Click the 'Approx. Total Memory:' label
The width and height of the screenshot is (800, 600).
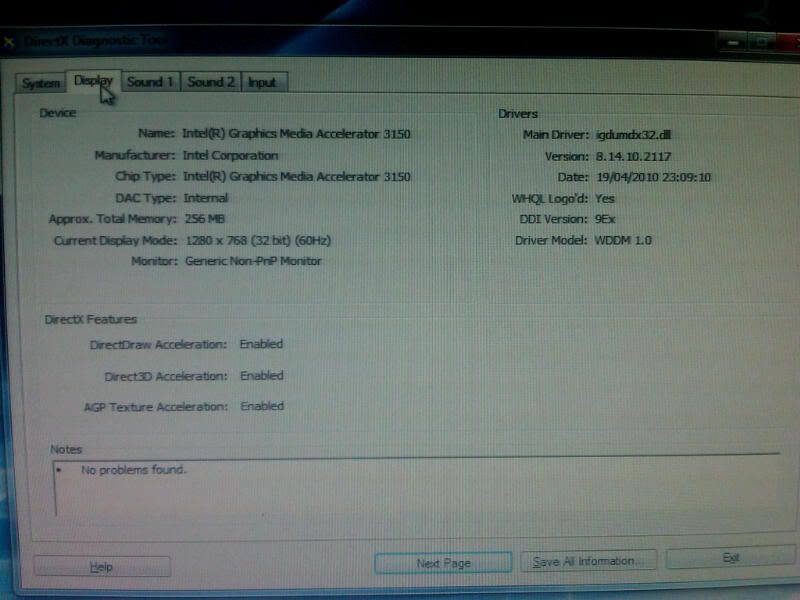pos(113,219)
